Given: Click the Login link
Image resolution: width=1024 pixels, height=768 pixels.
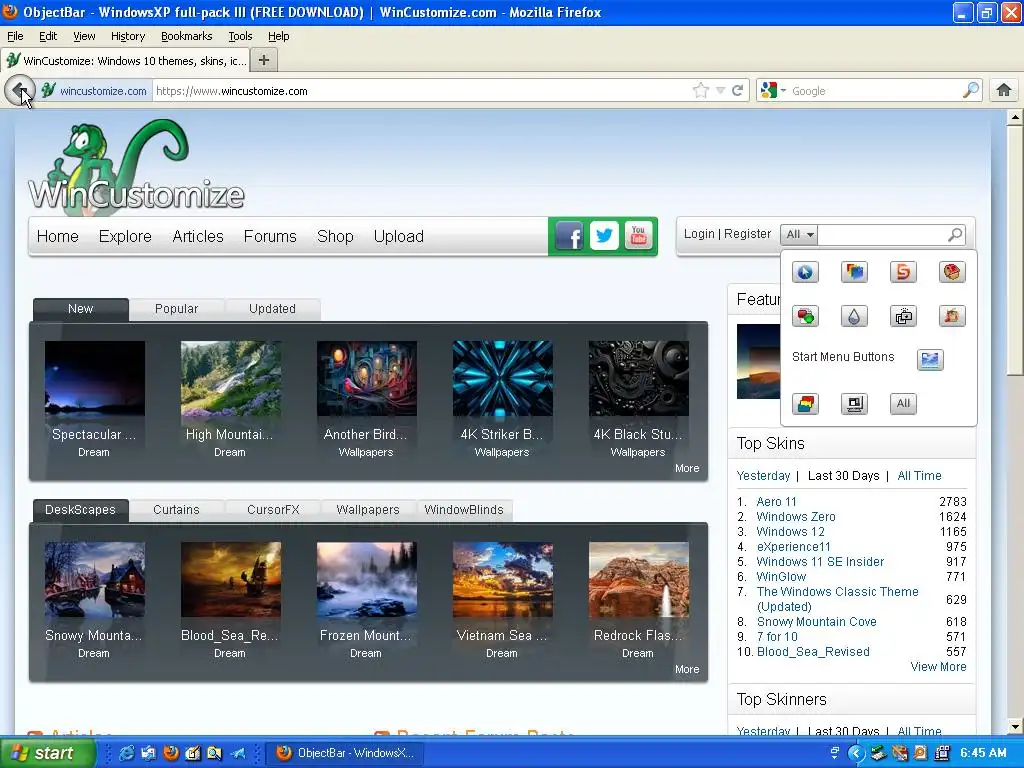Looking at the screenshot, I should pos(699,234).
